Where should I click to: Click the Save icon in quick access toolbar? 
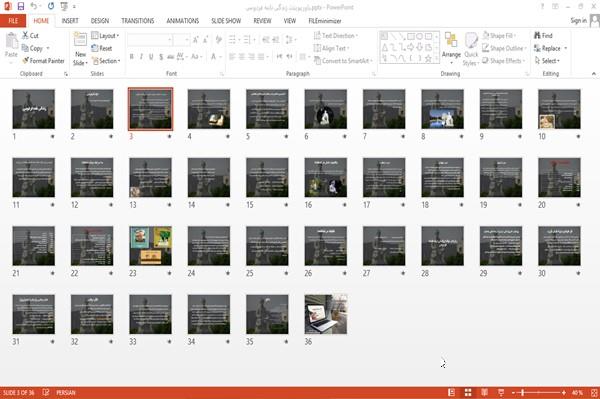point(21,6)
